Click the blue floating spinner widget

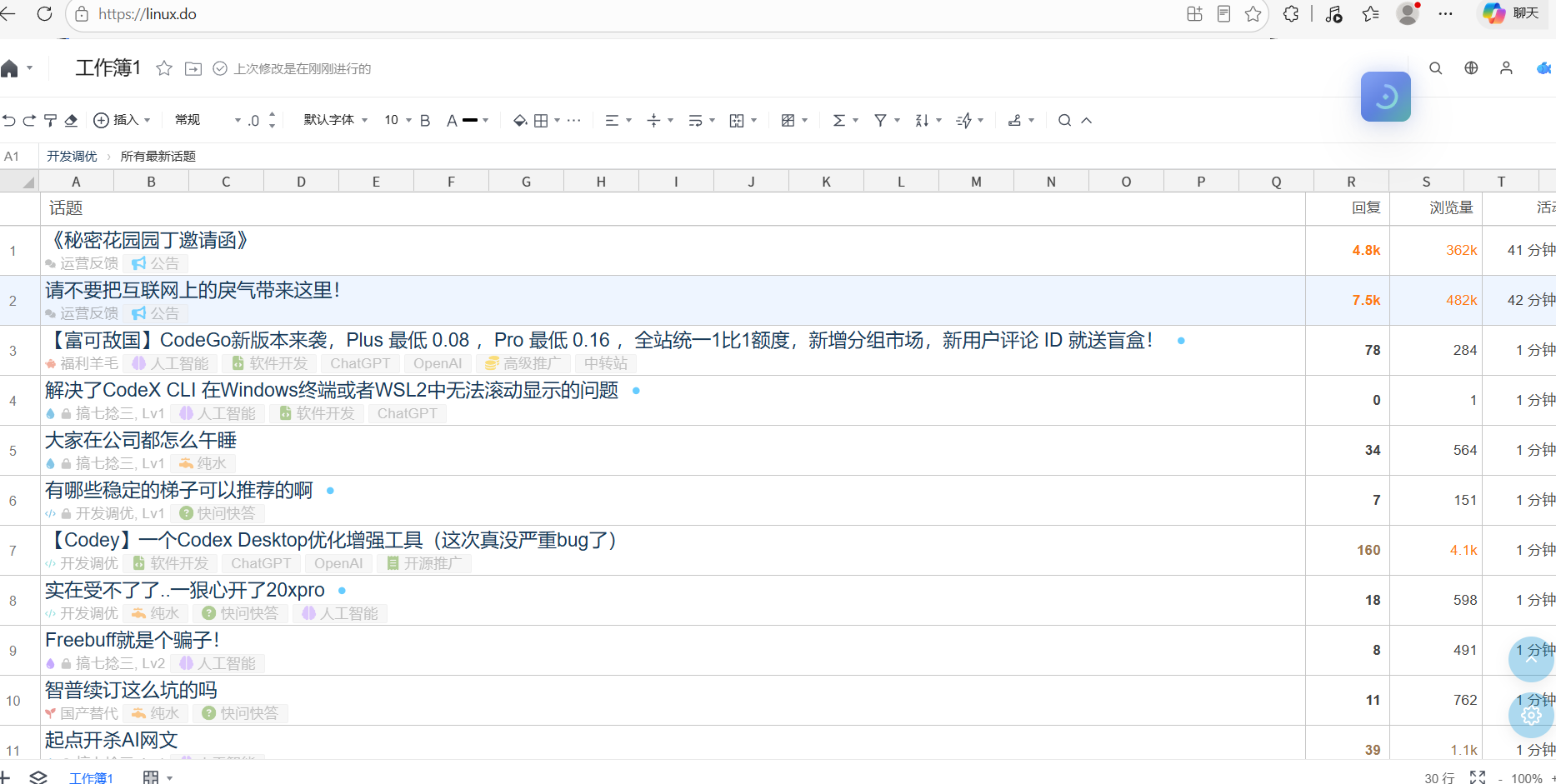coord(1386,97)
